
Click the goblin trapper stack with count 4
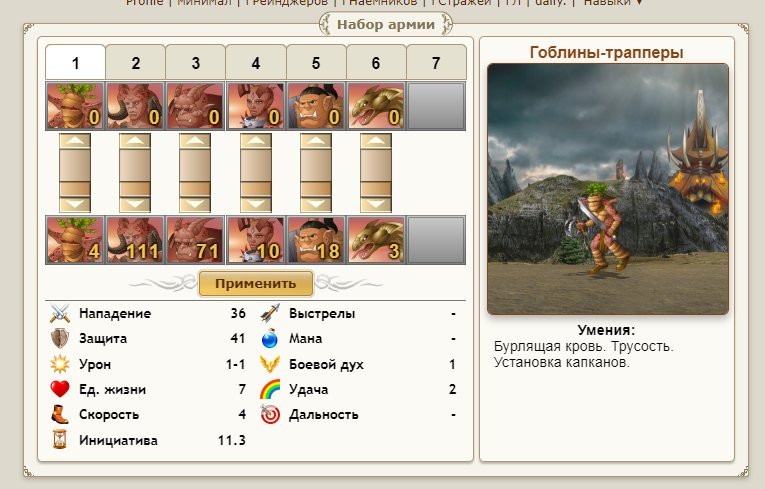75,240
